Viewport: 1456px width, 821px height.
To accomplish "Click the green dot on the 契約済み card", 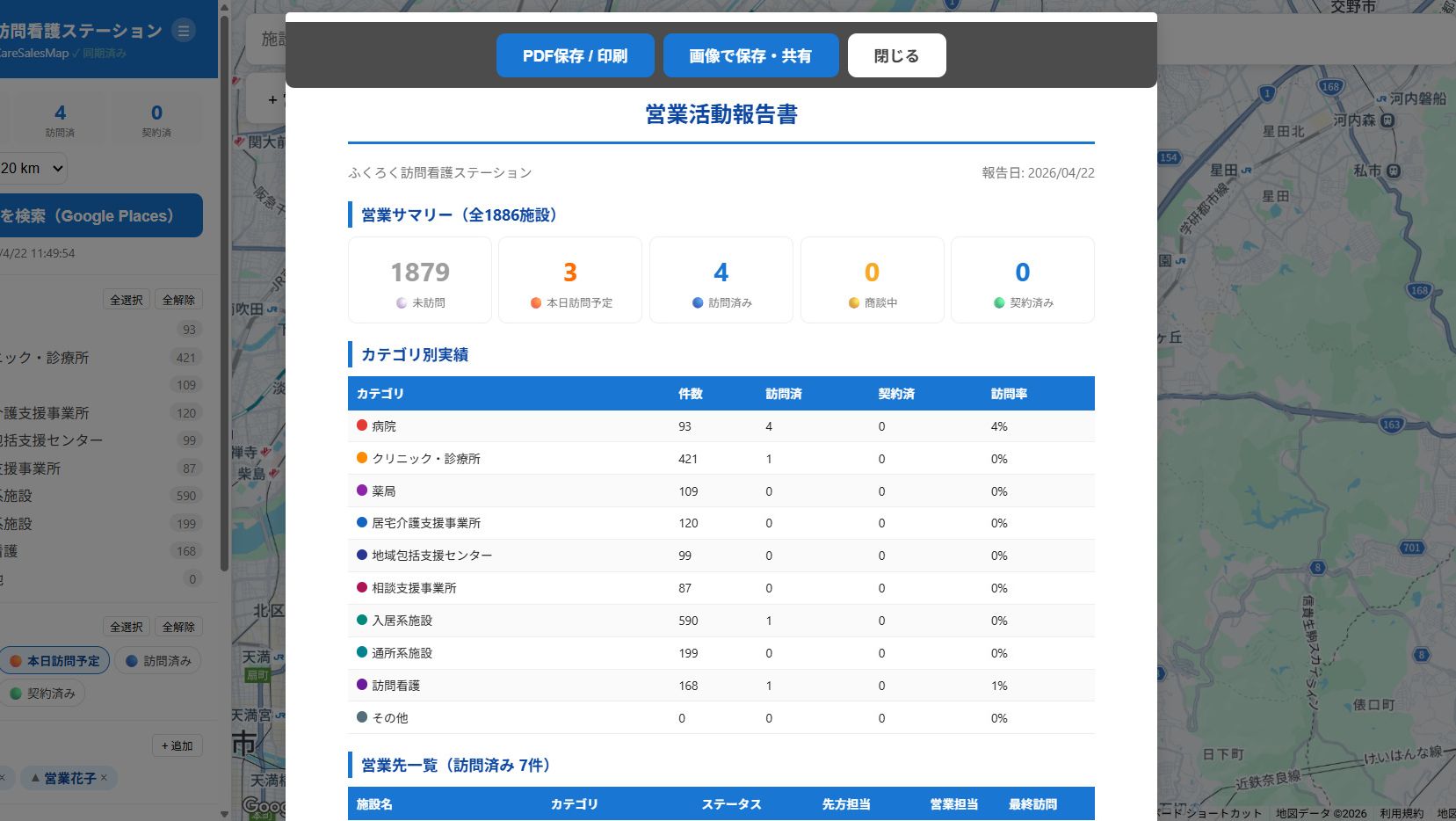I will pos(997,302).
